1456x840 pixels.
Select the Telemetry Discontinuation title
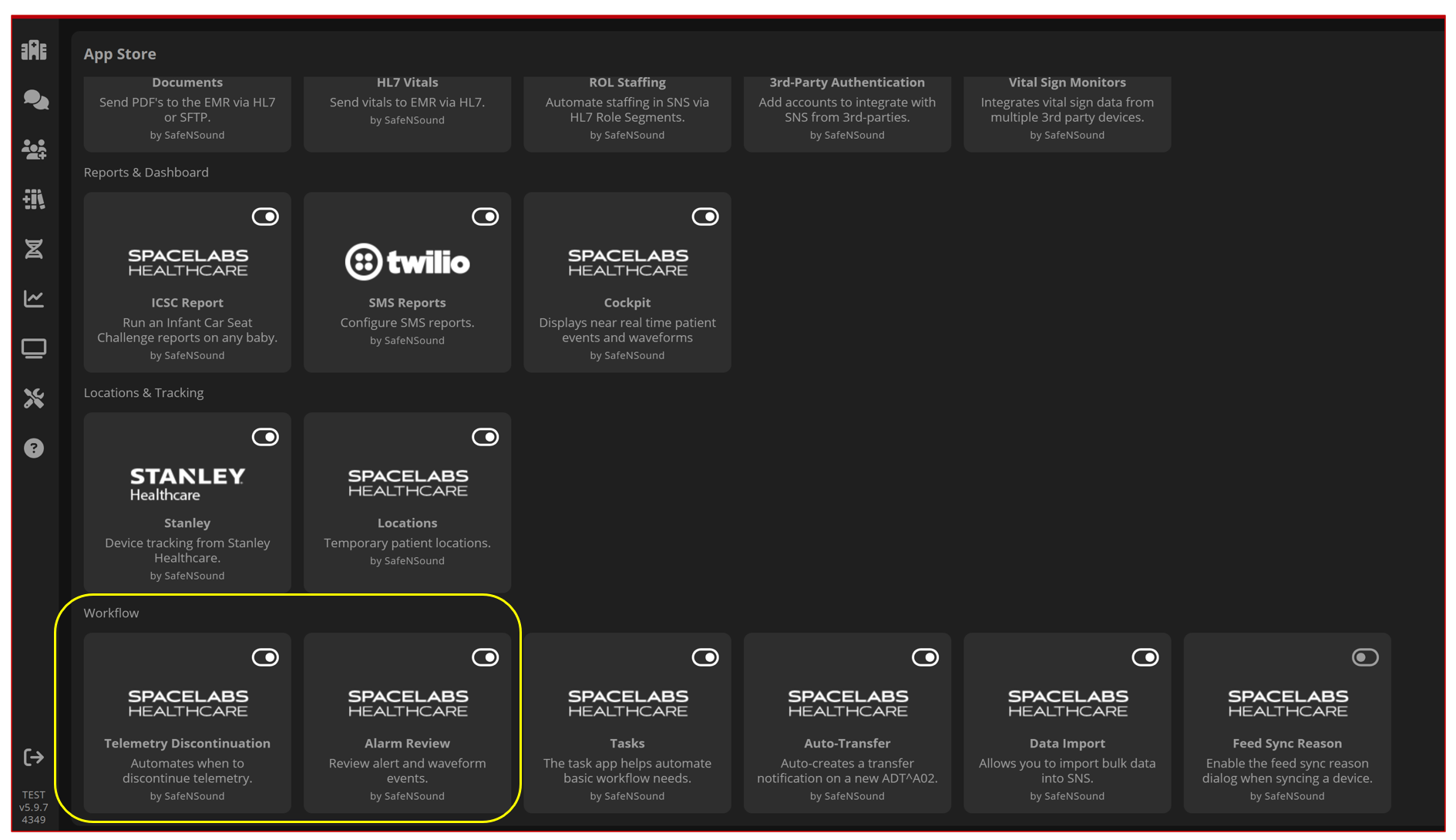tap(187, 744)
